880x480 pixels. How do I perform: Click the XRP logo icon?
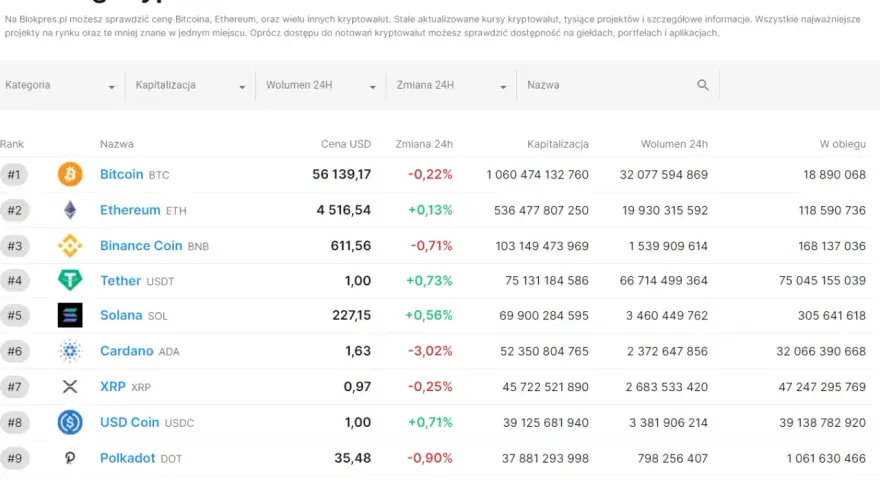coord(70,386)
